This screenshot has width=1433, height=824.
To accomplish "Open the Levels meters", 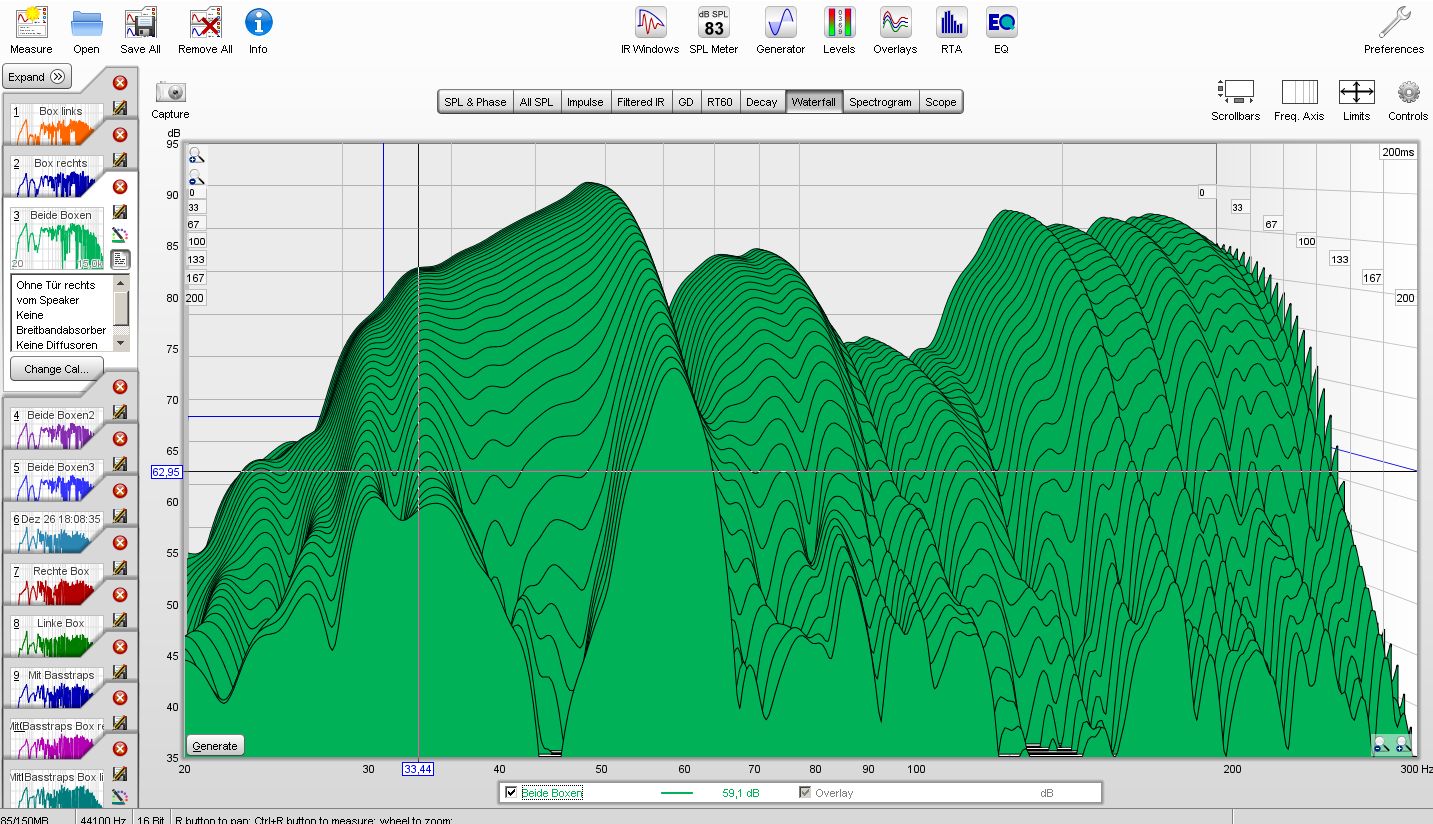I will click(839, 30).
